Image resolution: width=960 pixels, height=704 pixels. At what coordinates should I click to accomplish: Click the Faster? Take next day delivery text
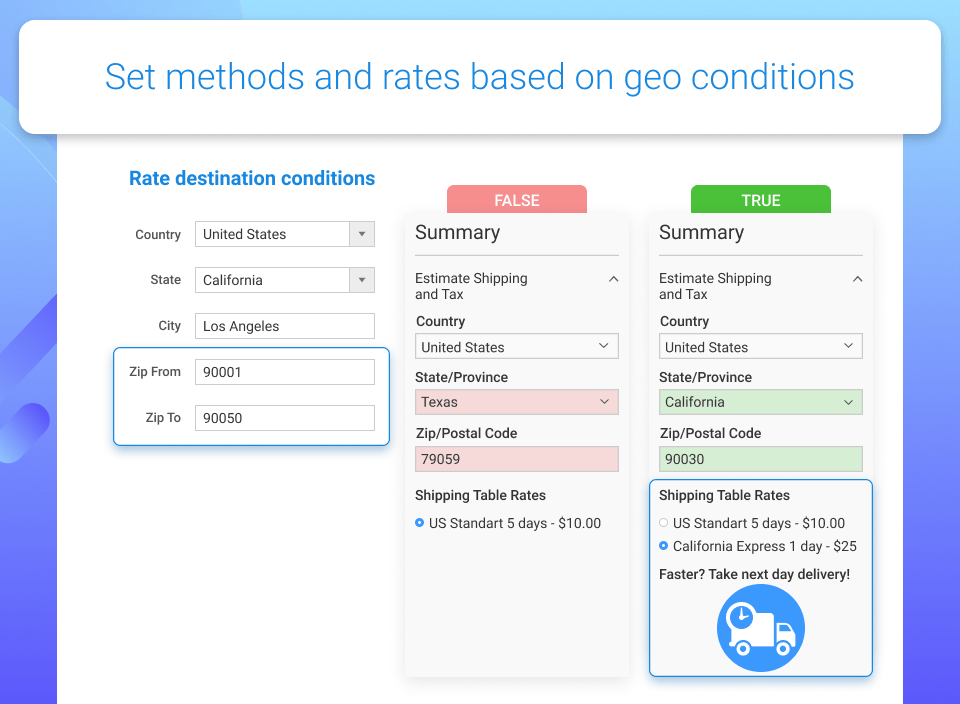pos(754,574)
